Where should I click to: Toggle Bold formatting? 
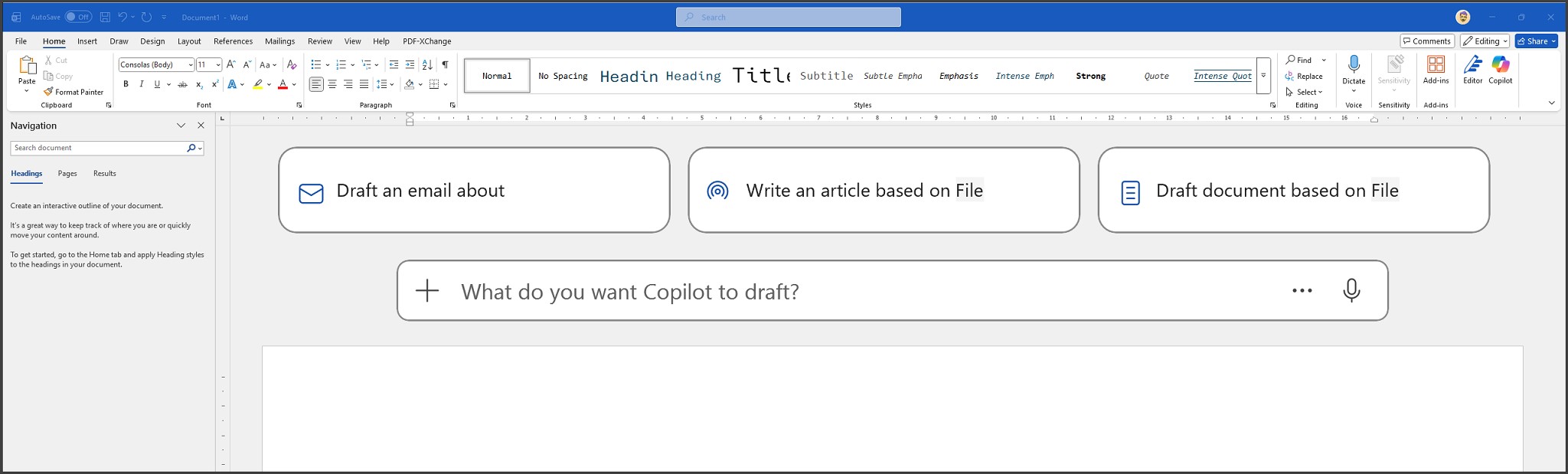[126, 84]
